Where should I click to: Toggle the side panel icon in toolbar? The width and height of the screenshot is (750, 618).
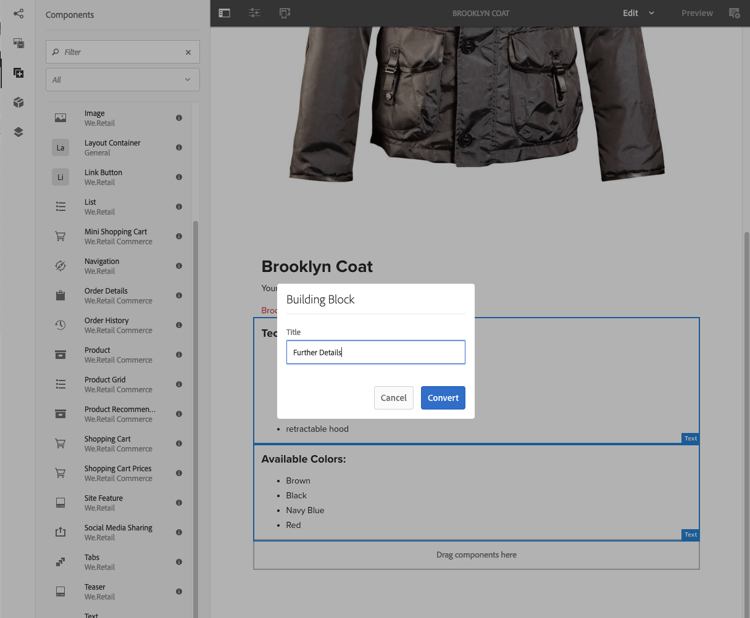[224, 13]
